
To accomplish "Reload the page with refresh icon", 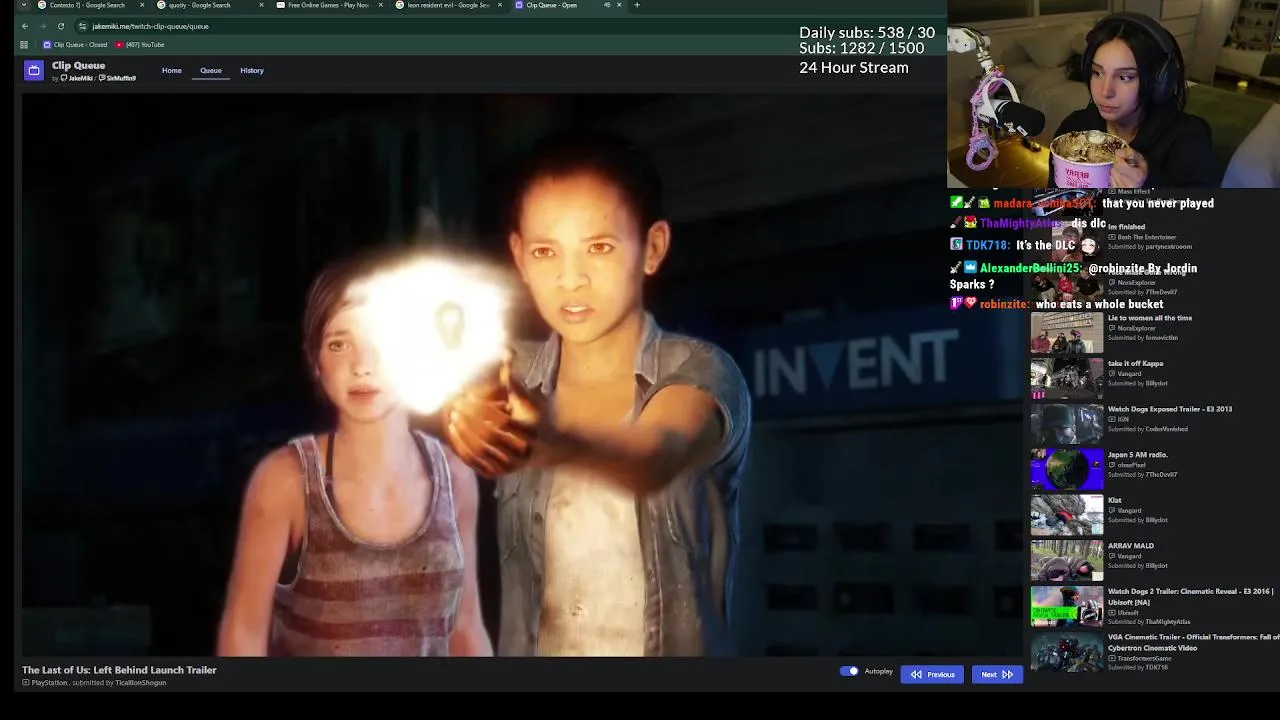I will [x=61, y=26].
